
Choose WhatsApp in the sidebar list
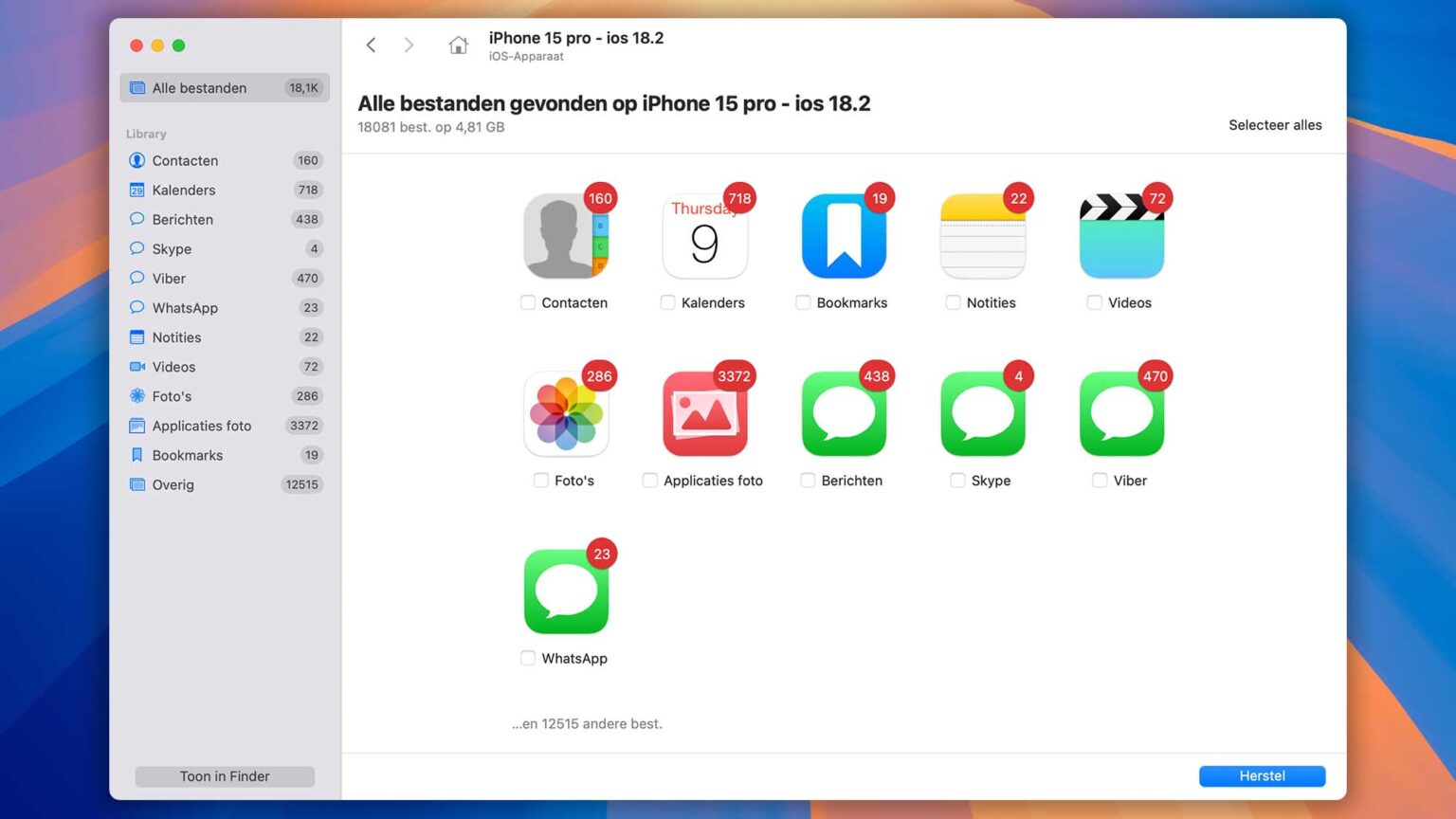185,308
